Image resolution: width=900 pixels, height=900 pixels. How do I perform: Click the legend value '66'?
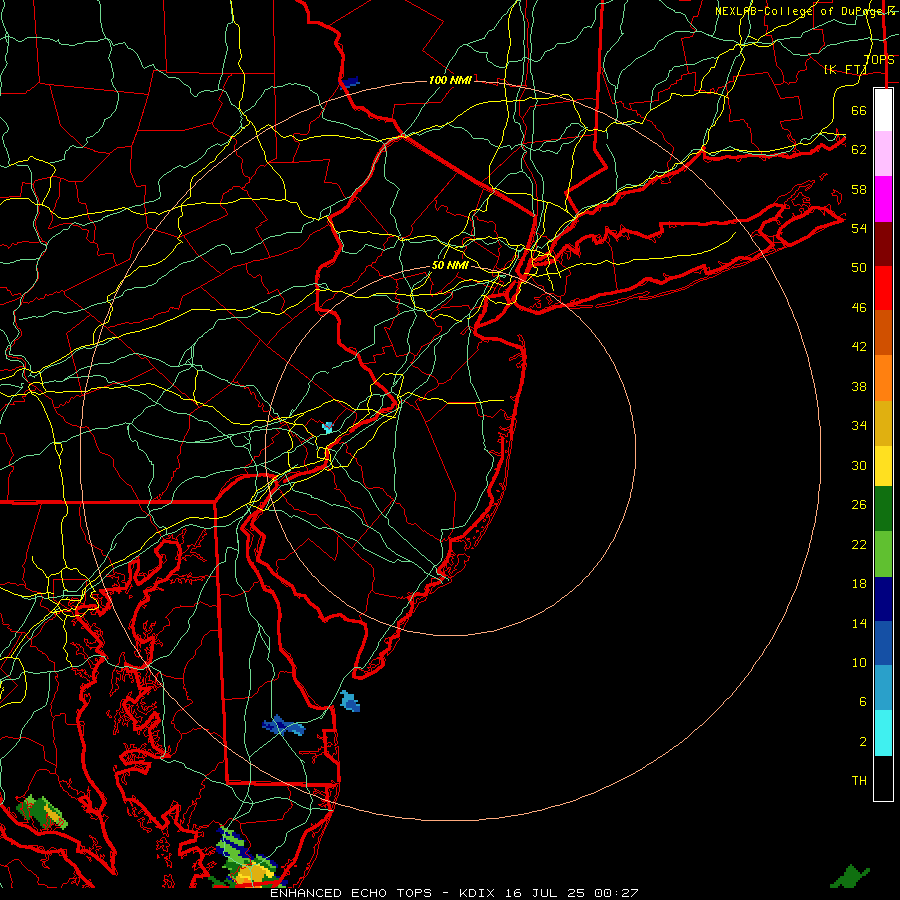[x=859, y=110]
